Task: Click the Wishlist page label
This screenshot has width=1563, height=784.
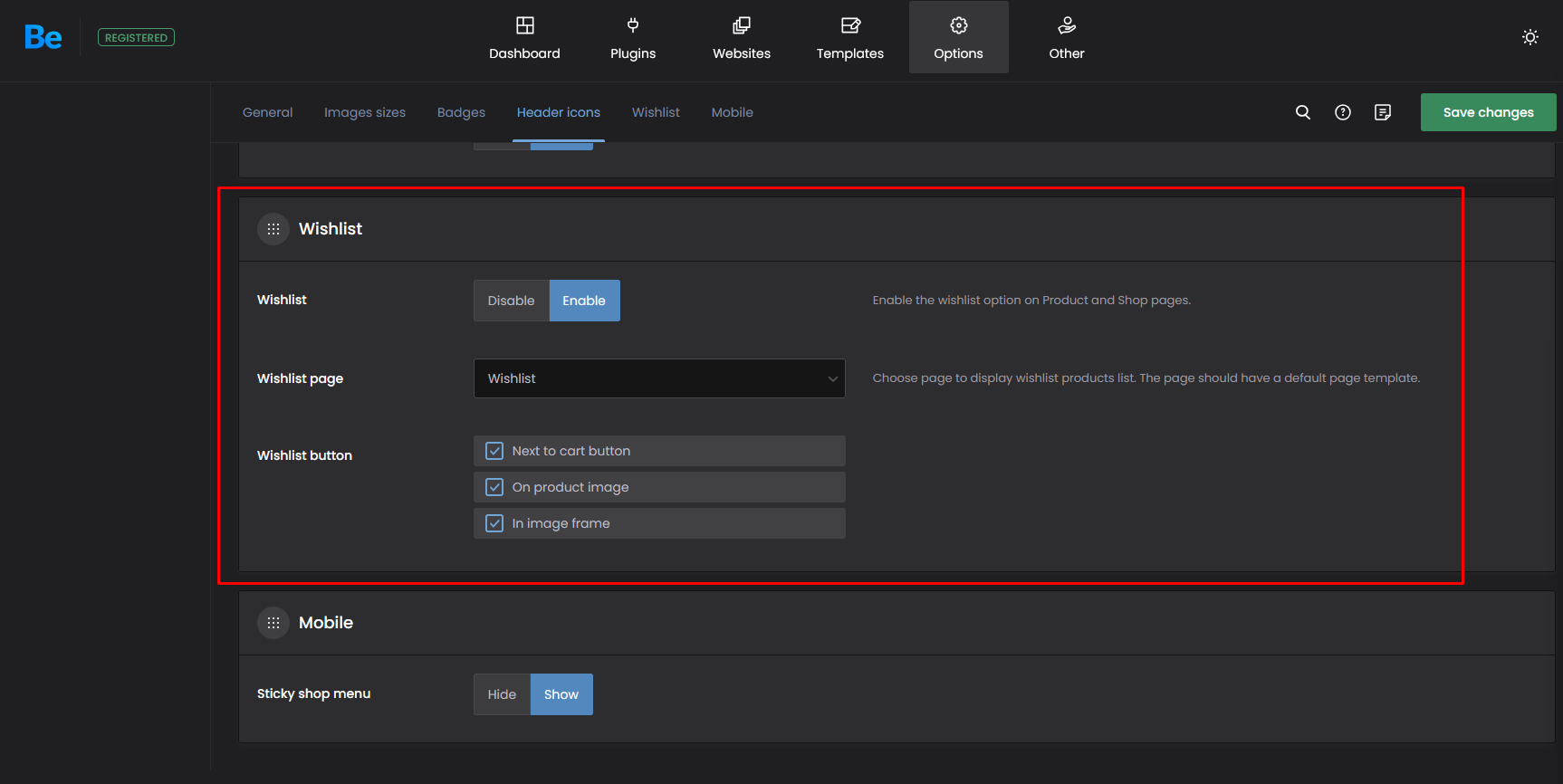Action: coord(300,378)
